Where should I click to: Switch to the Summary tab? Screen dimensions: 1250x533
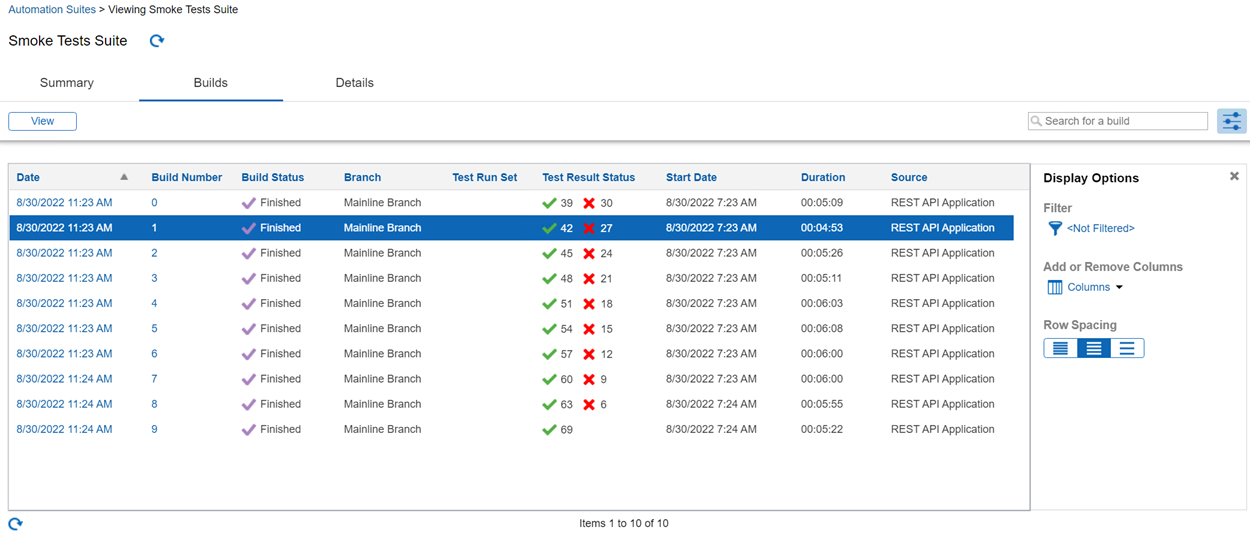[x=67, y=83]
